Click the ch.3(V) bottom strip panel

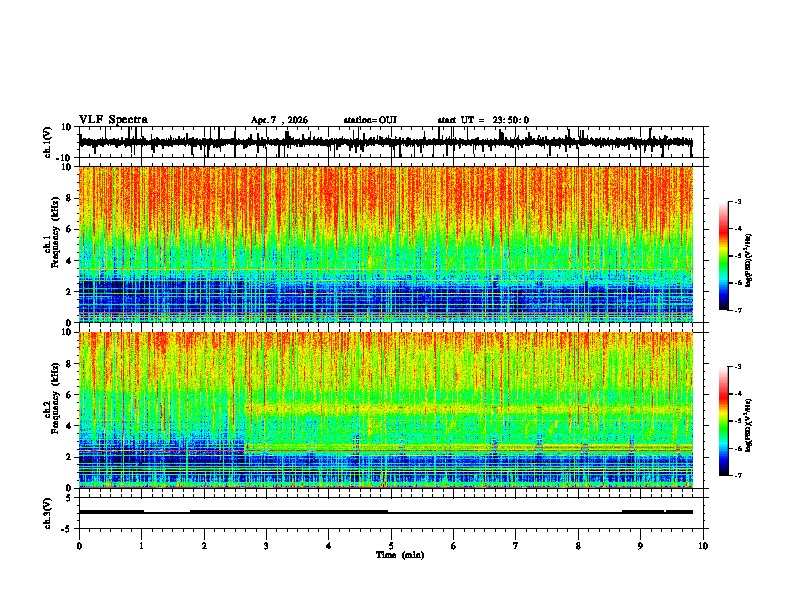[x=391, y=513]
